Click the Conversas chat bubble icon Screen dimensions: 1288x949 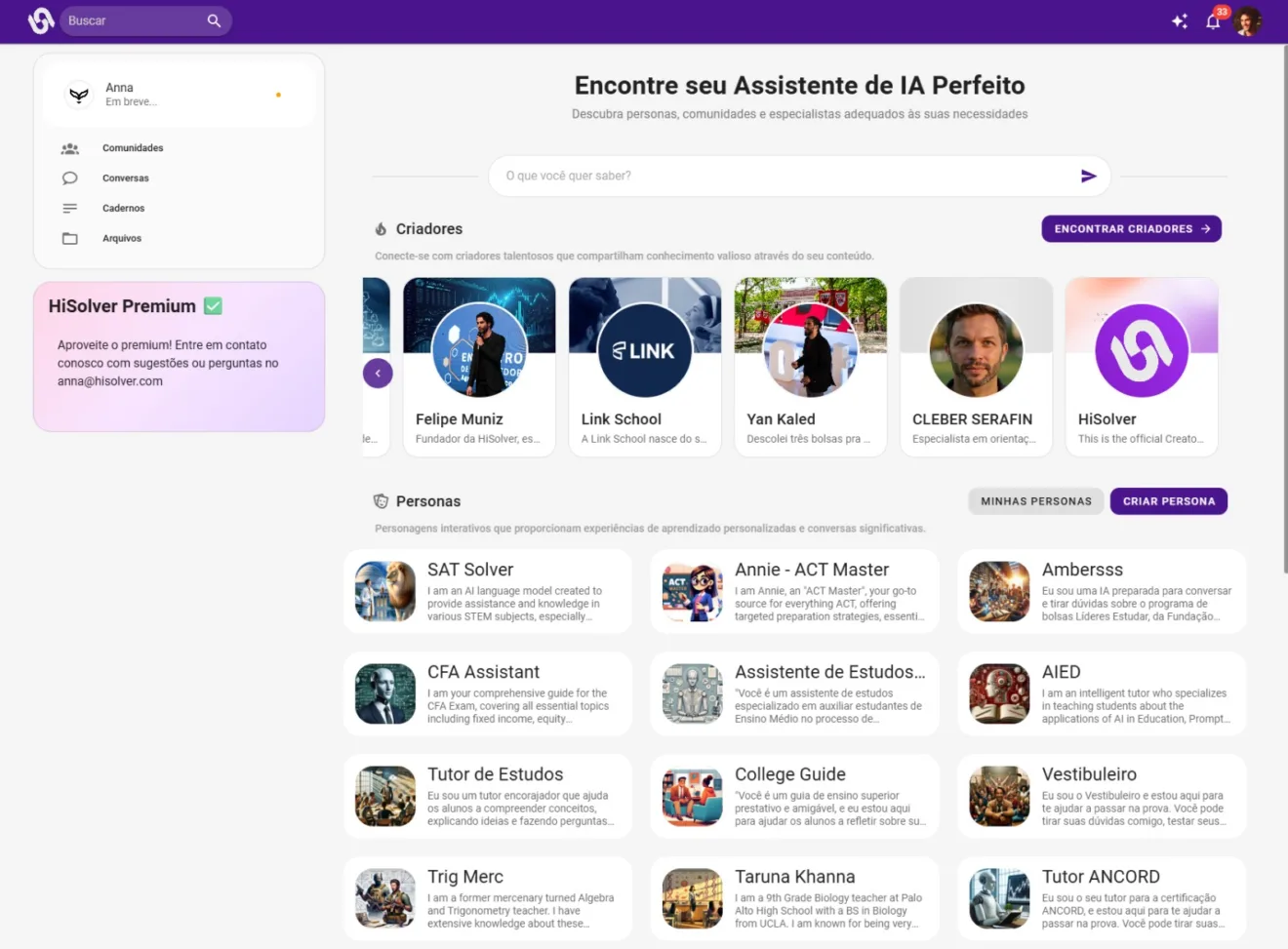point(70,178)
